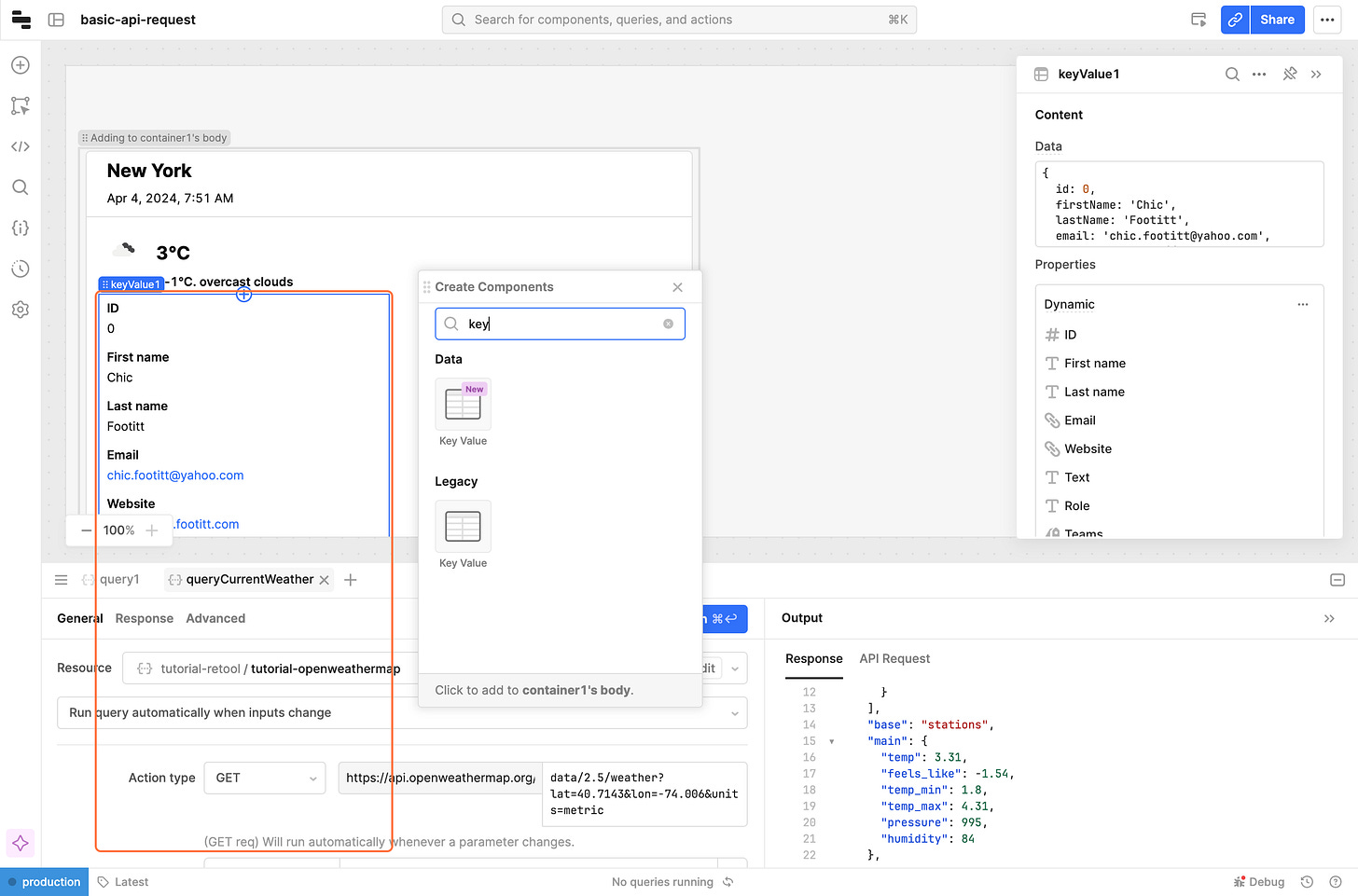Open the Add component plus icon in sidebar
The width and height of the screenshot is (1358, 896).
pyautogui.click(x=21, y=65)
